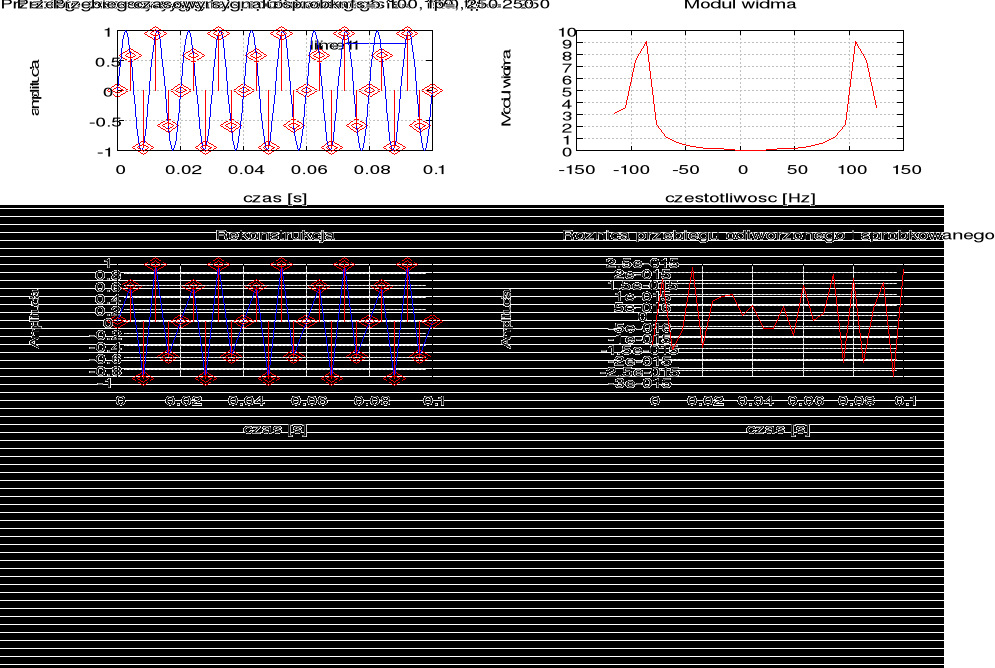Select the 'amplituda' y-axis label in the top-left plot
This screenshot has height=668, width=995.
point(35,88)
